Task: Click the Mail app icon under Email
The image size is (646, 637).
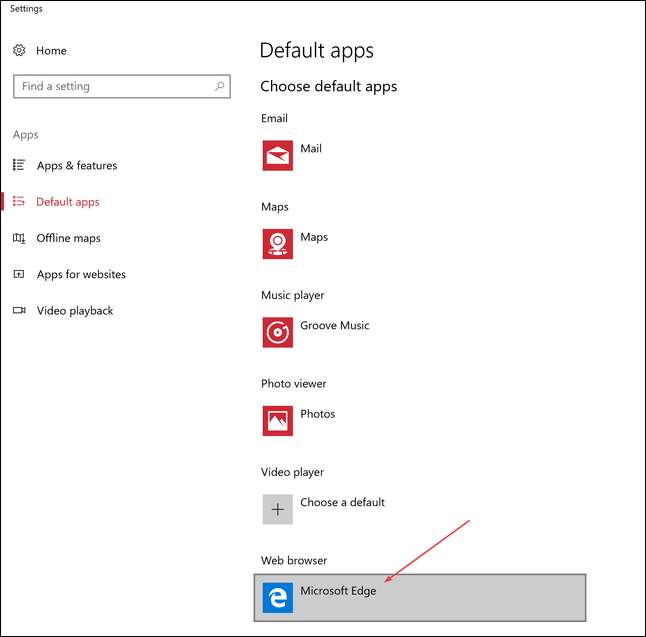Action: pos(278,156)
